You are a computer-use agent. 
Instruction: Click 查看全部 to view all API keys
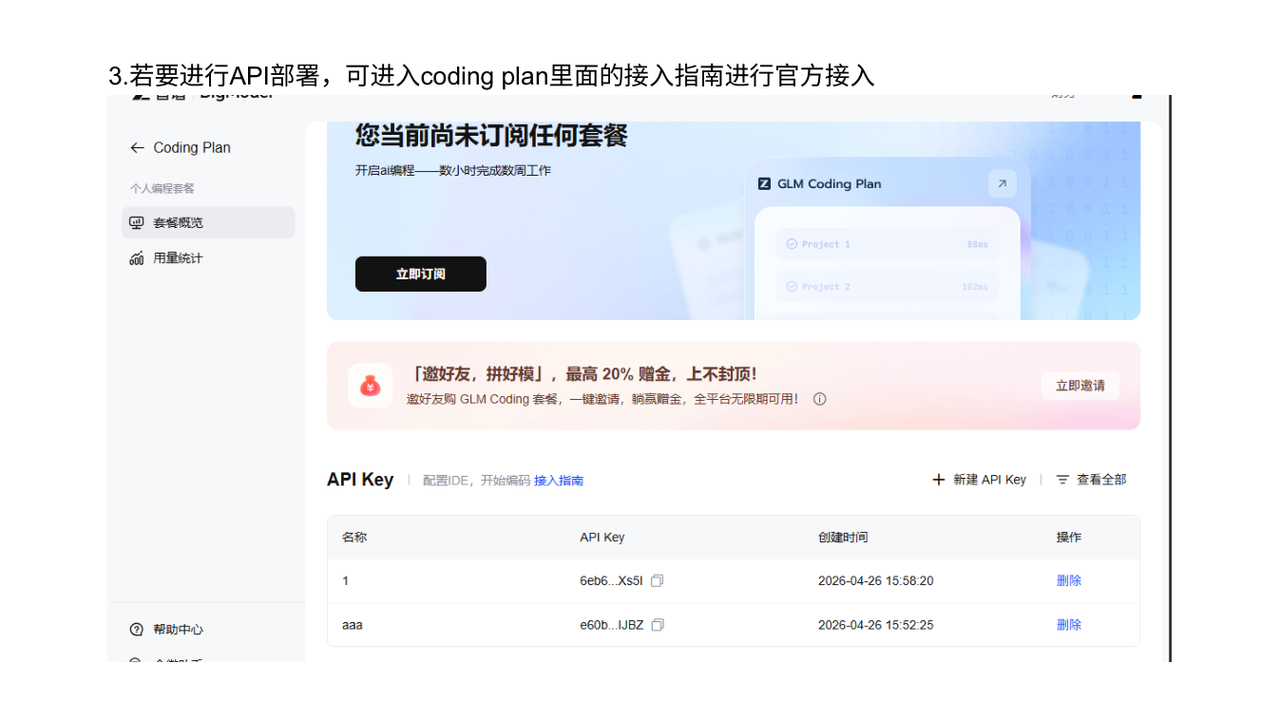point(1099,479)
